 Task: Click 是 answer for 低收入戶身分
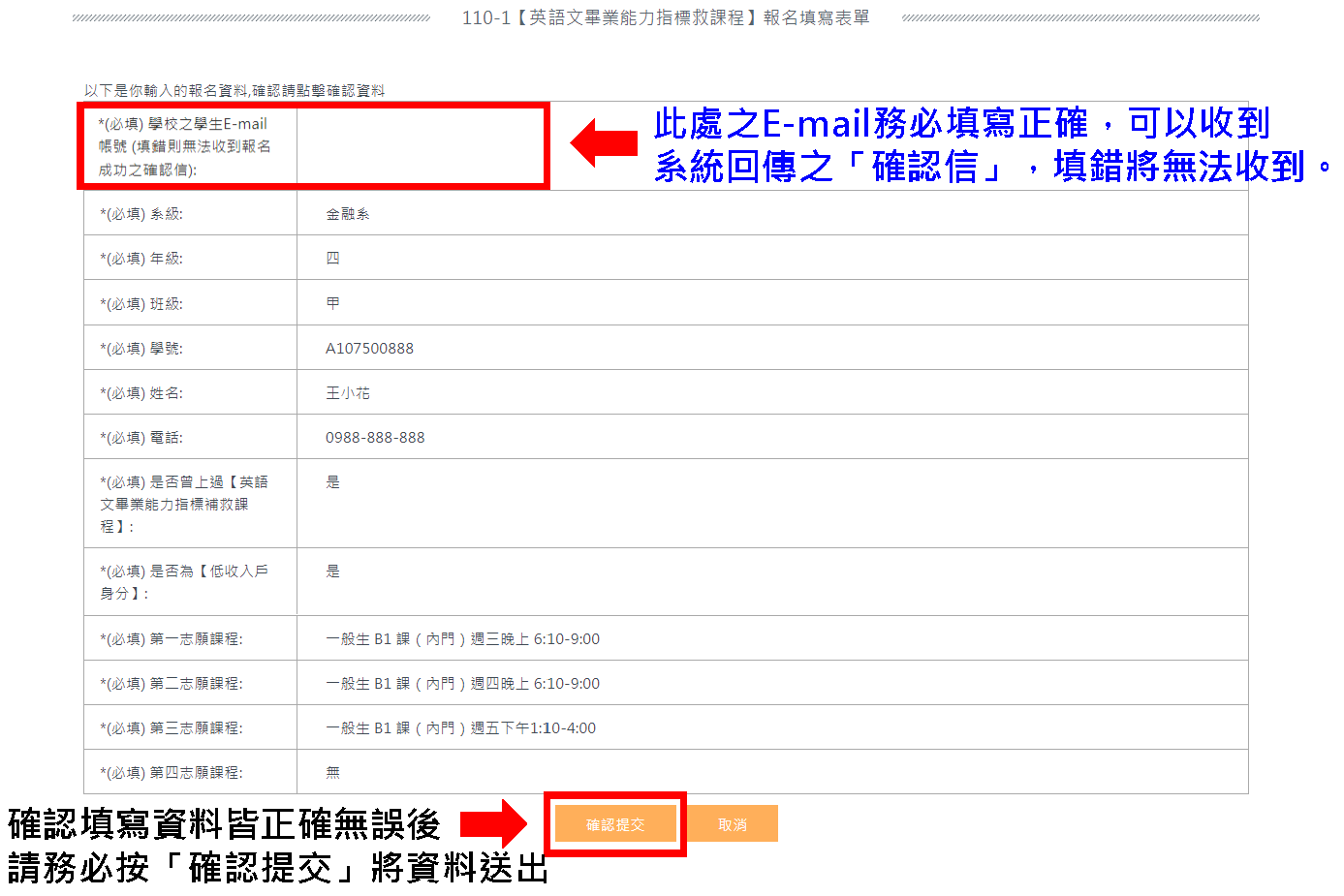point(332,572)
